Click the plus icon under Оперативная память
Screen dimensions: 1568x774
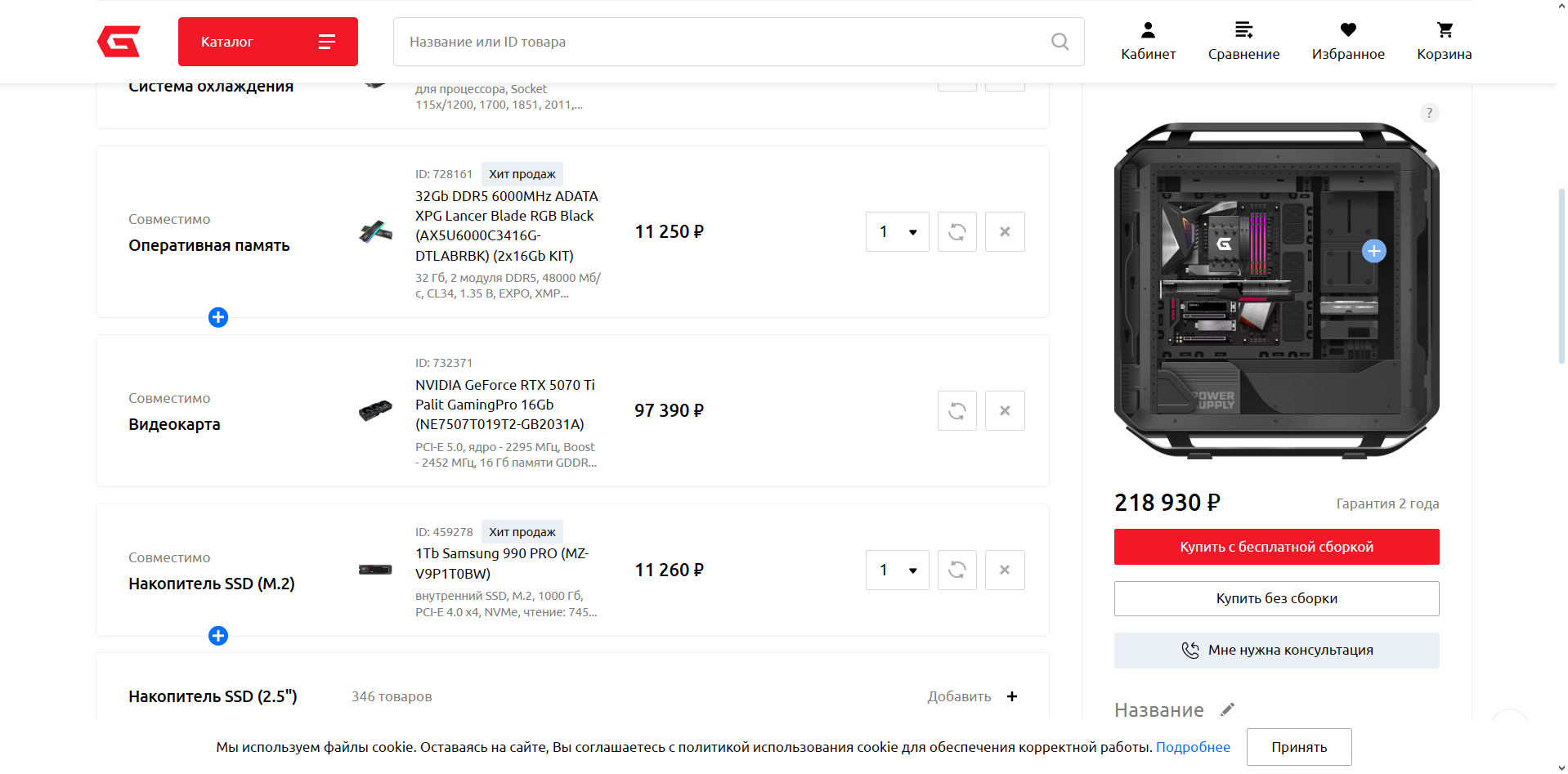coord(218,317)
